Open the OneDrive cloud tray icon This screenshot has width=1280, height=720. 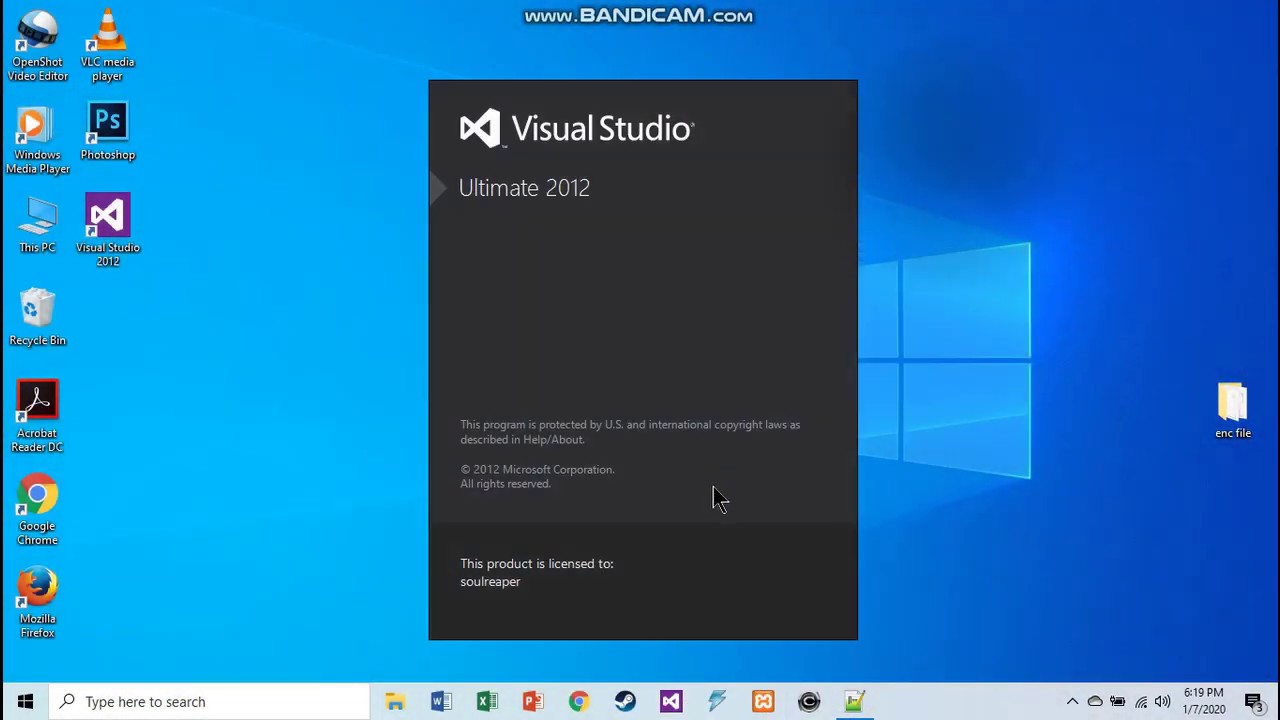[x=1095, y=702]
